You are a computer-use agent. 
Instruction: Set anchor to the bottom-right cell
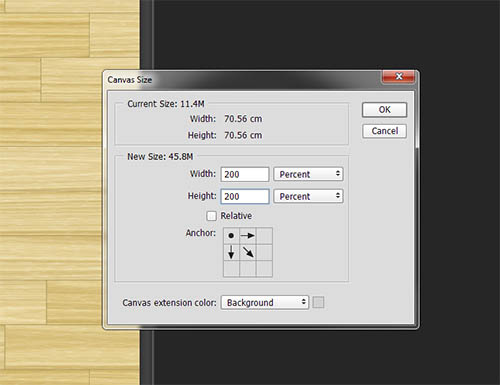coord(264,269)
